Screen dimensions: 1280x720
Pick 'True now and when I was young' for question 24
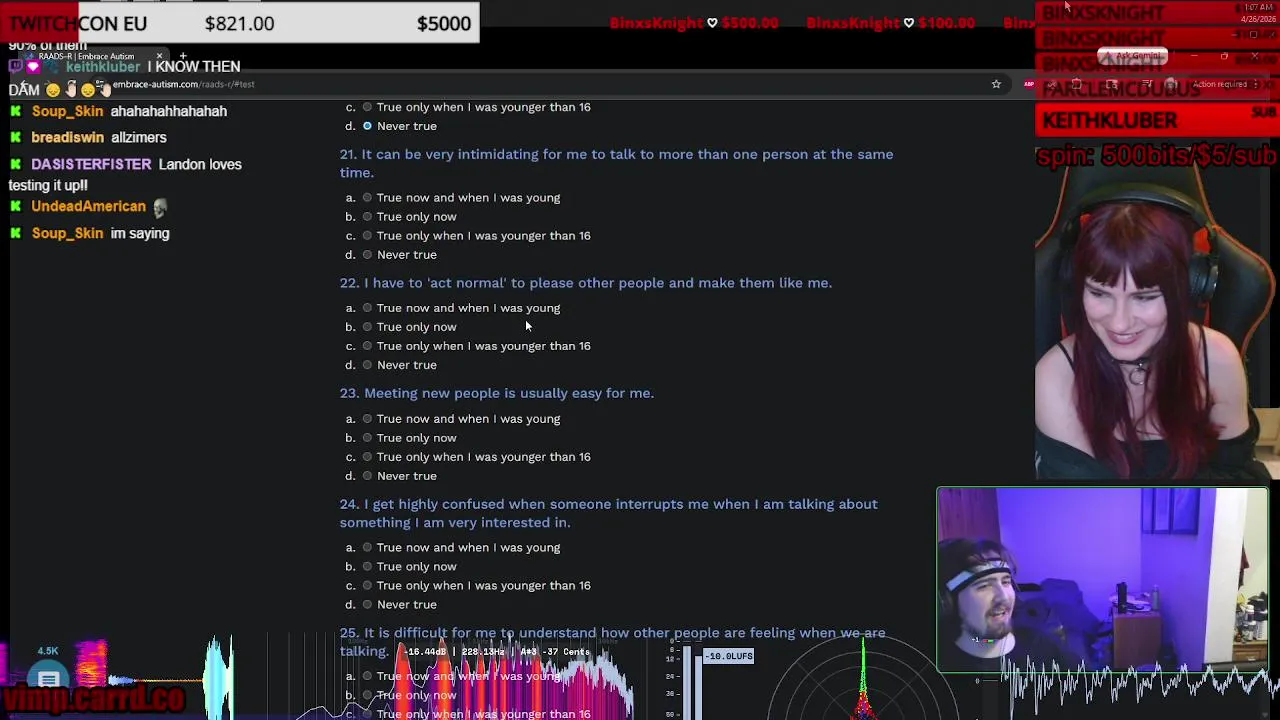[x=367, y=548]
